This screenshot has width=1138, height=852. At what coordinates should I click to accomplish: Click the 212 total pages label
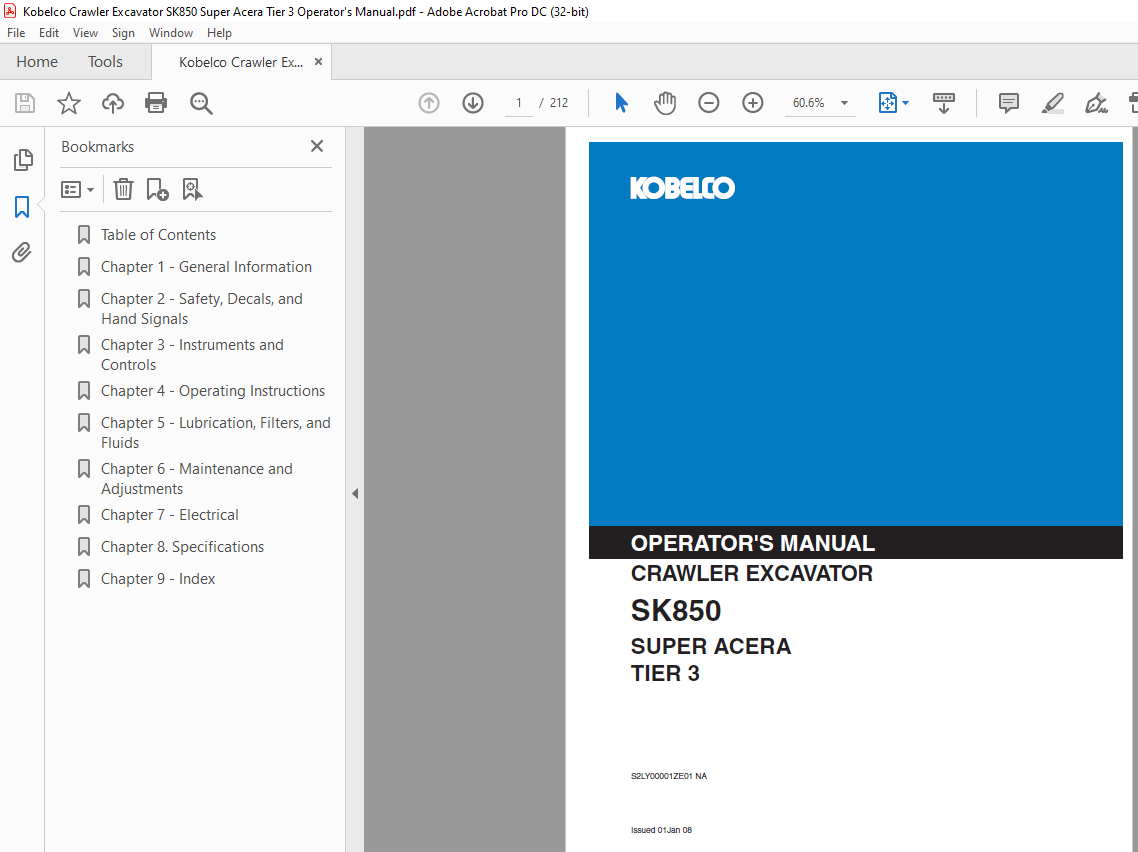(x=559, y=103)
